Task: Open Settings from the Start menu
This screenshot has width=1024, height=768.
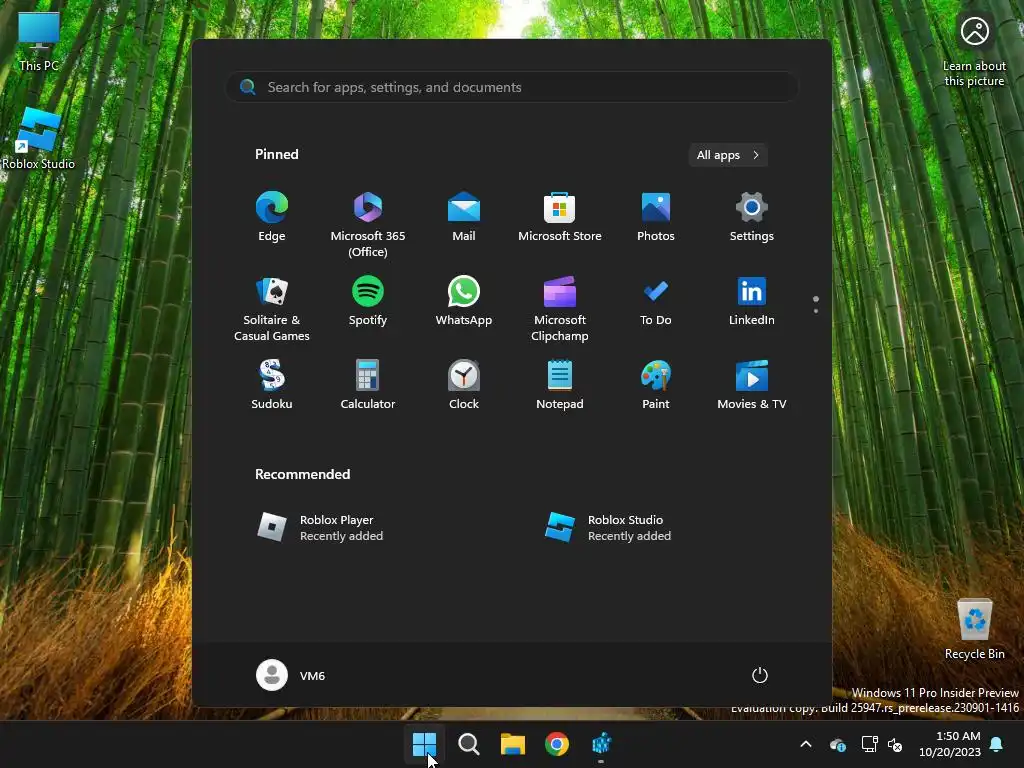Action: coord(752,217)
